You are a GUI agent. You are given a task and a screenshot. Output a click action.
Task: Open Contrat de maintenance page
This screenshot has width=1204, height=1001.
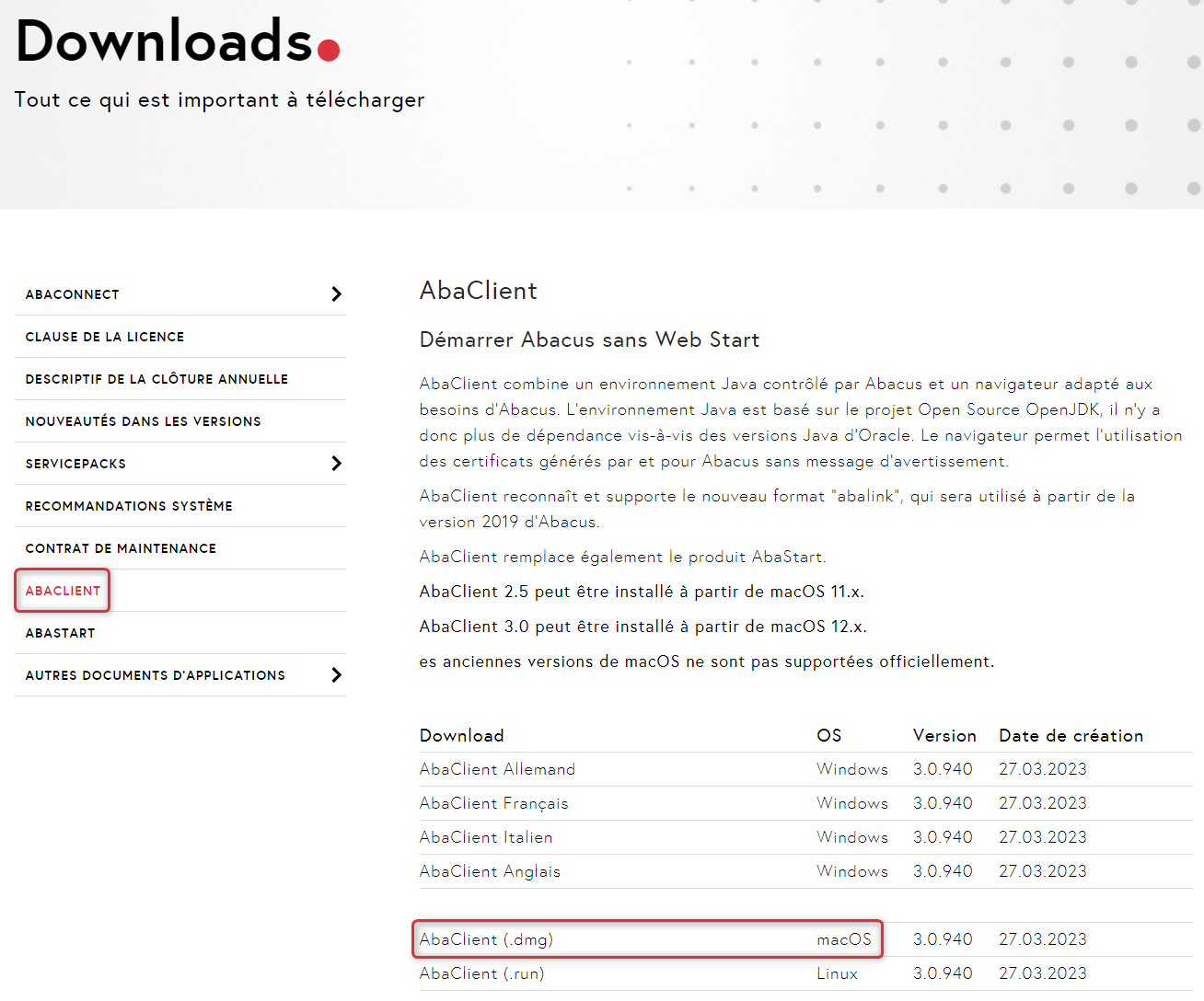pyautogui.click(x=121, y=548)
